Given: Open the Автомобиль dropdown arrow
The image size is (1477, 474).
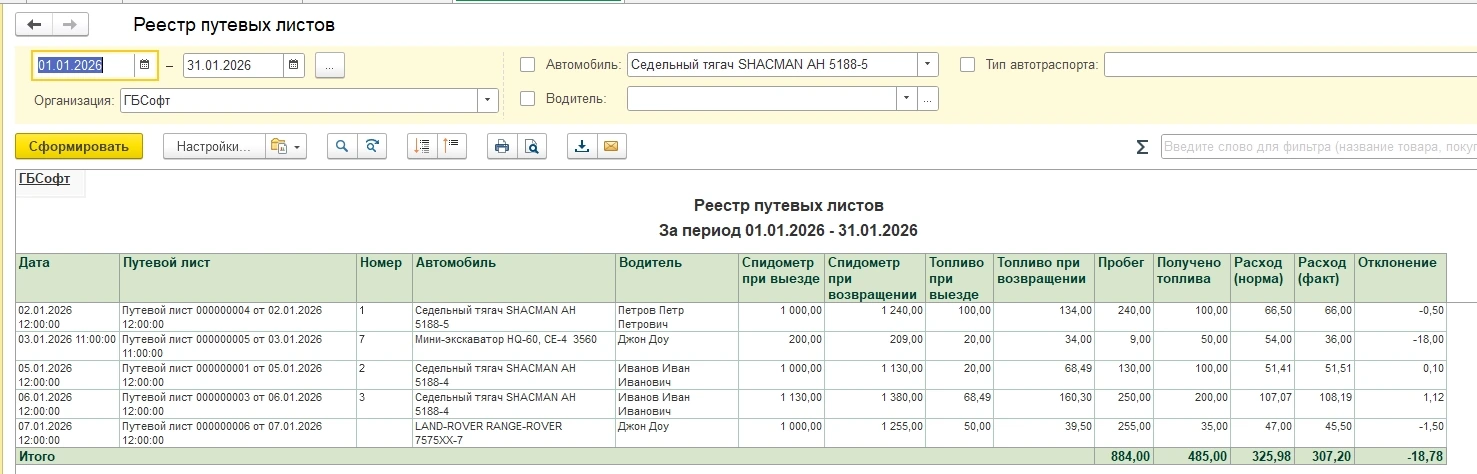Looking at the screenshot, I should pyautogui.click(x=927, y=65).
